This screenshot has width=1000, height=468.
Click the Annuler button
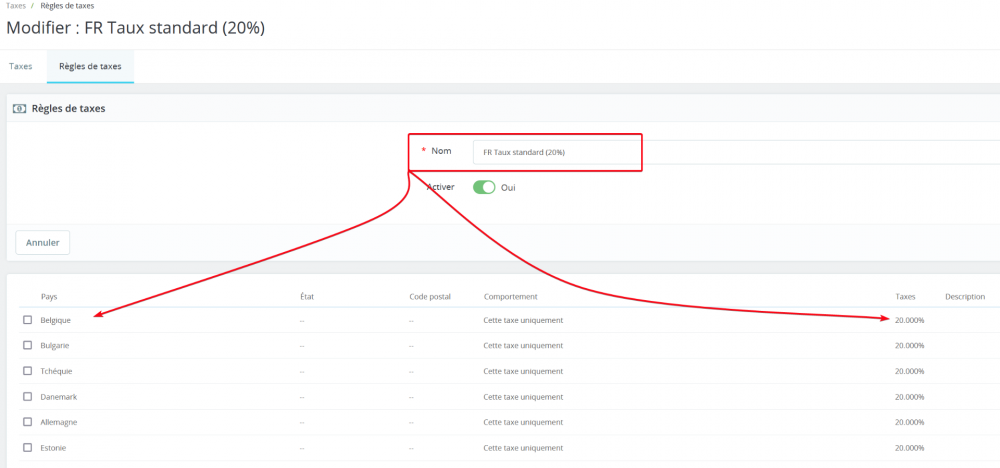click(43, 243)
